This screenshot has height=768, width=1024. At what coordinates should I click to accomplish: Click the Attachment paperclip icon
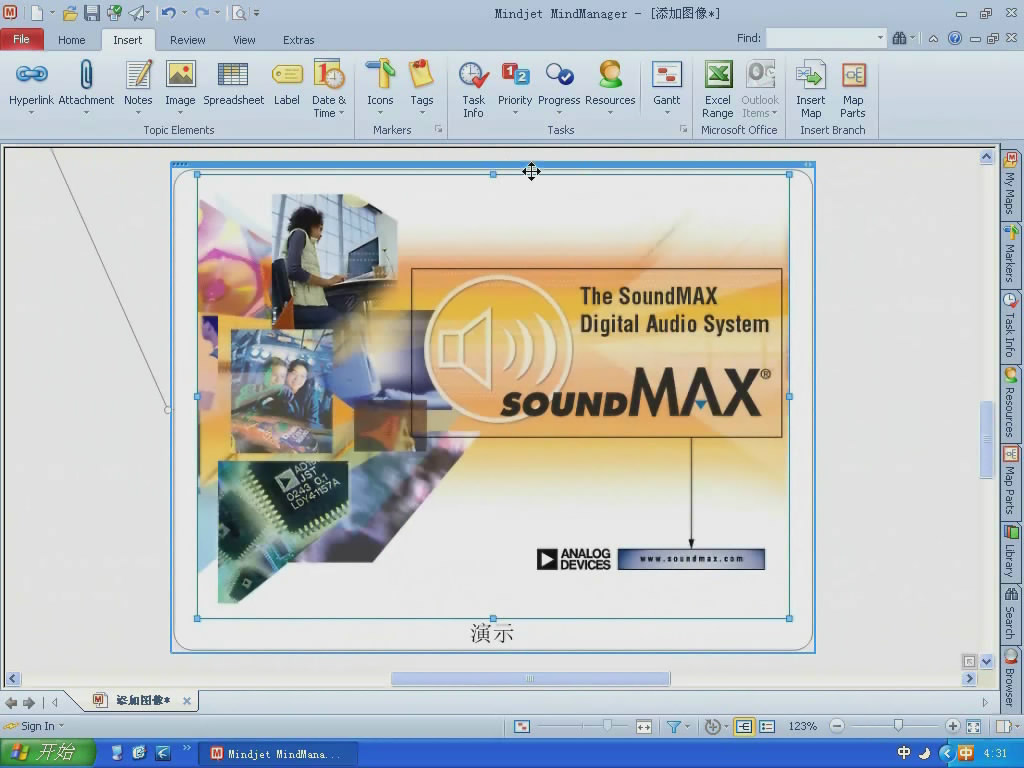(86, 74)
